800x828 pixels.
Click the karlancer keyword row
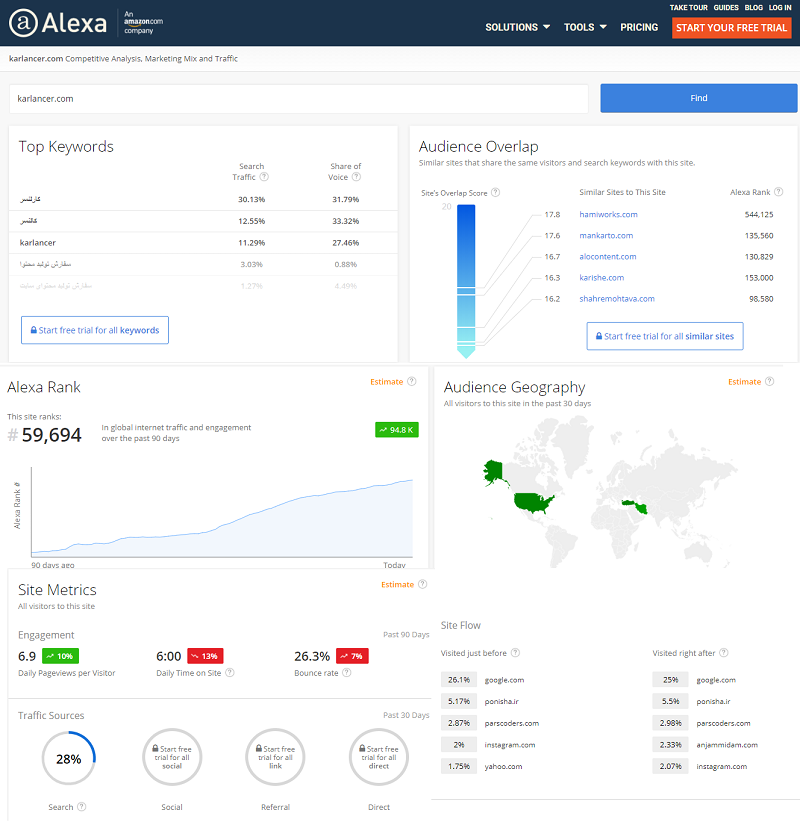click(203, 243)
